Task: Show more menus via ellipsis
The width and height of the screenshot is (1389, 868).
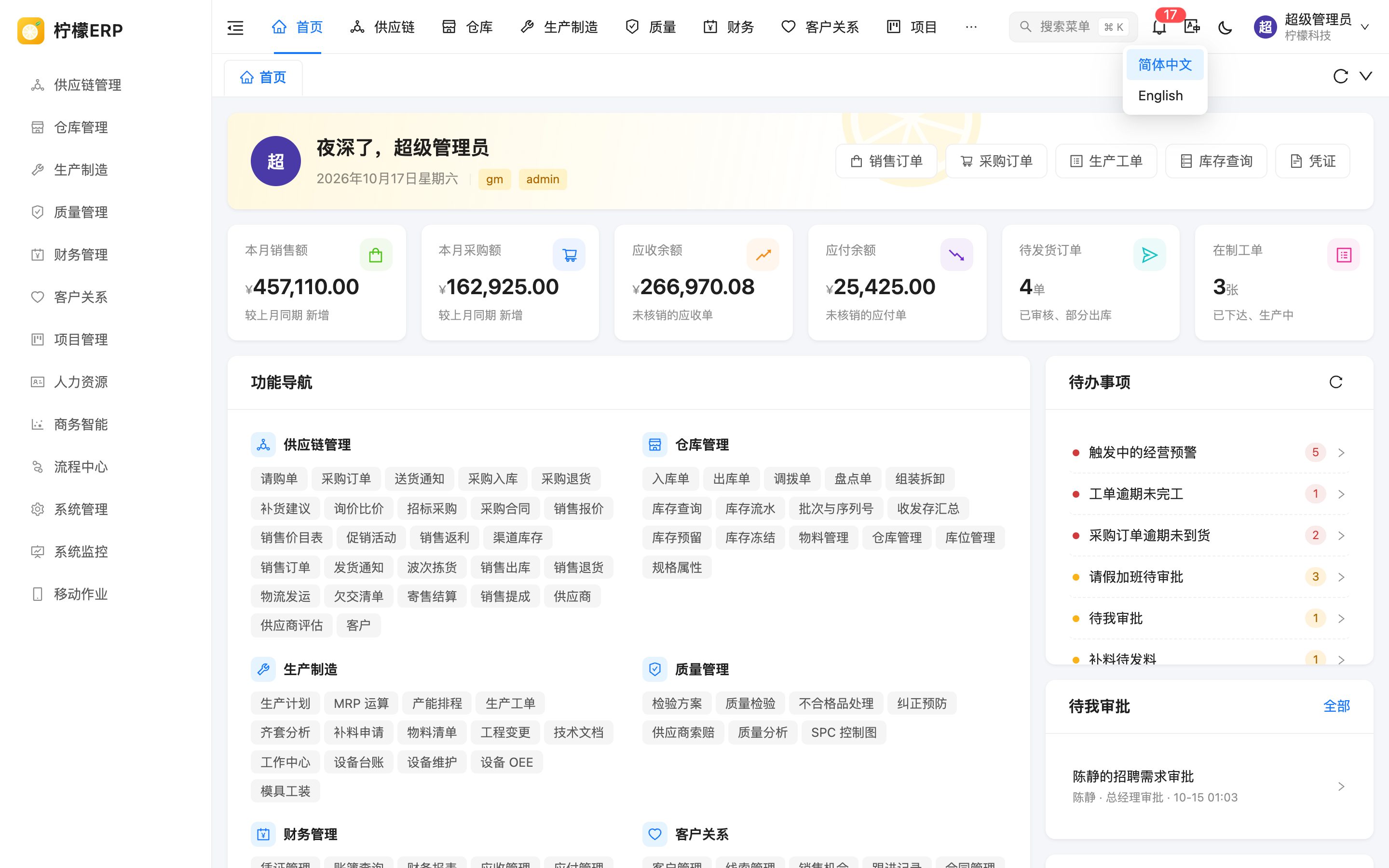Action: (x=971, y=27)
